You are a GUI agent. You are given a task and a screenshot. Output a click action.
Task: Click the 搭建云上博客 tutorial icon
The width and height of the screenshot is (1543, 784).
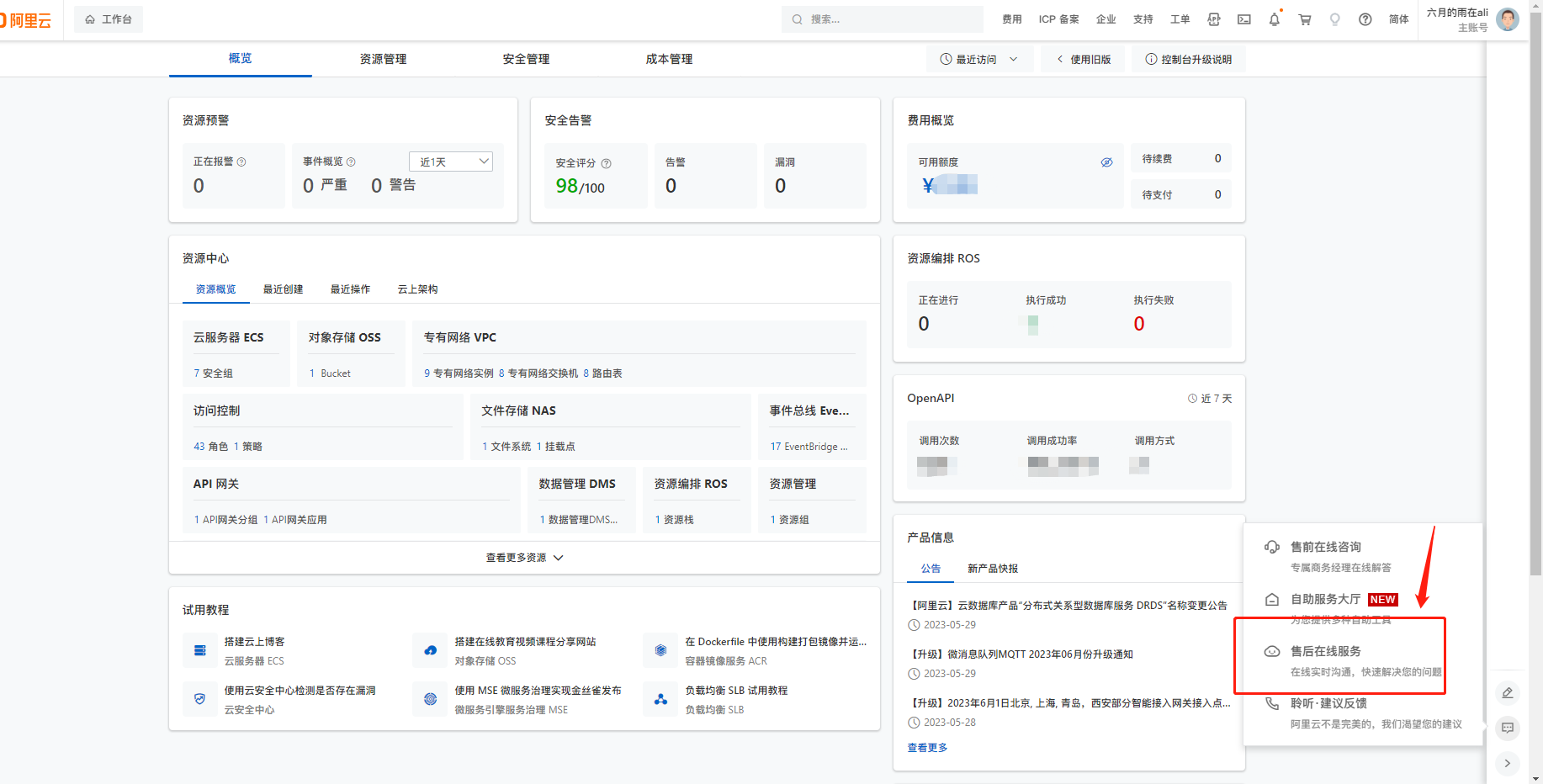coord(200,650)
